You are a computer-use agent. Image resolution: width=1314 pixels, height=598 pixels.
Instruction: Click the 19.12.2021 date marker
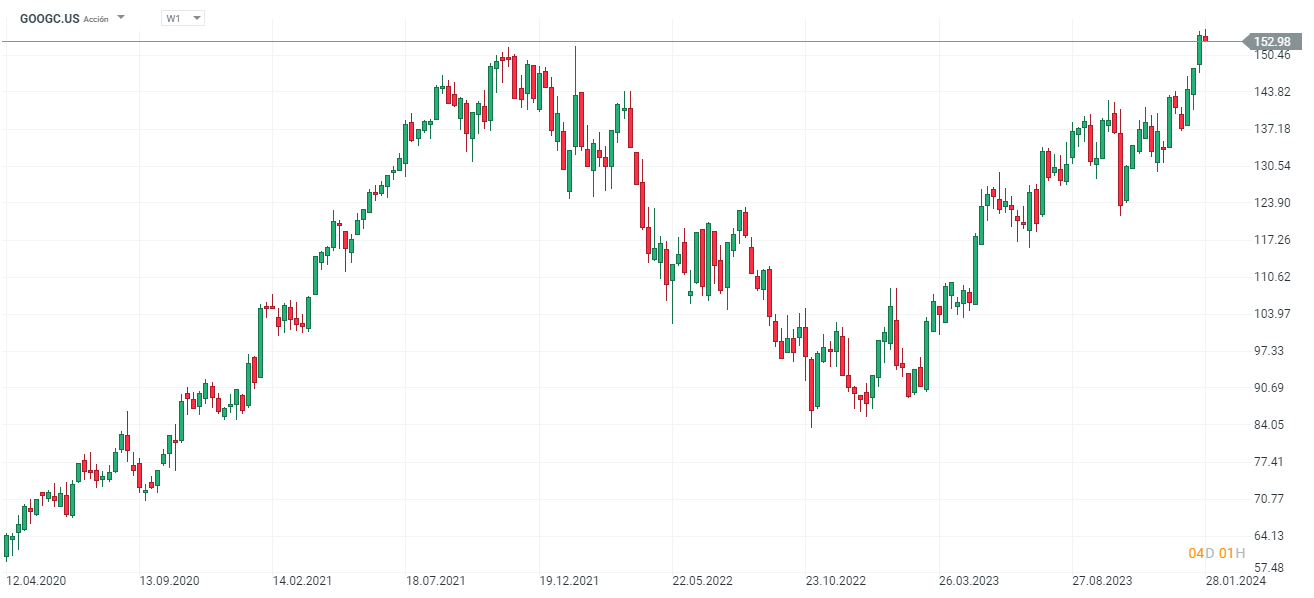coord(569,580)
